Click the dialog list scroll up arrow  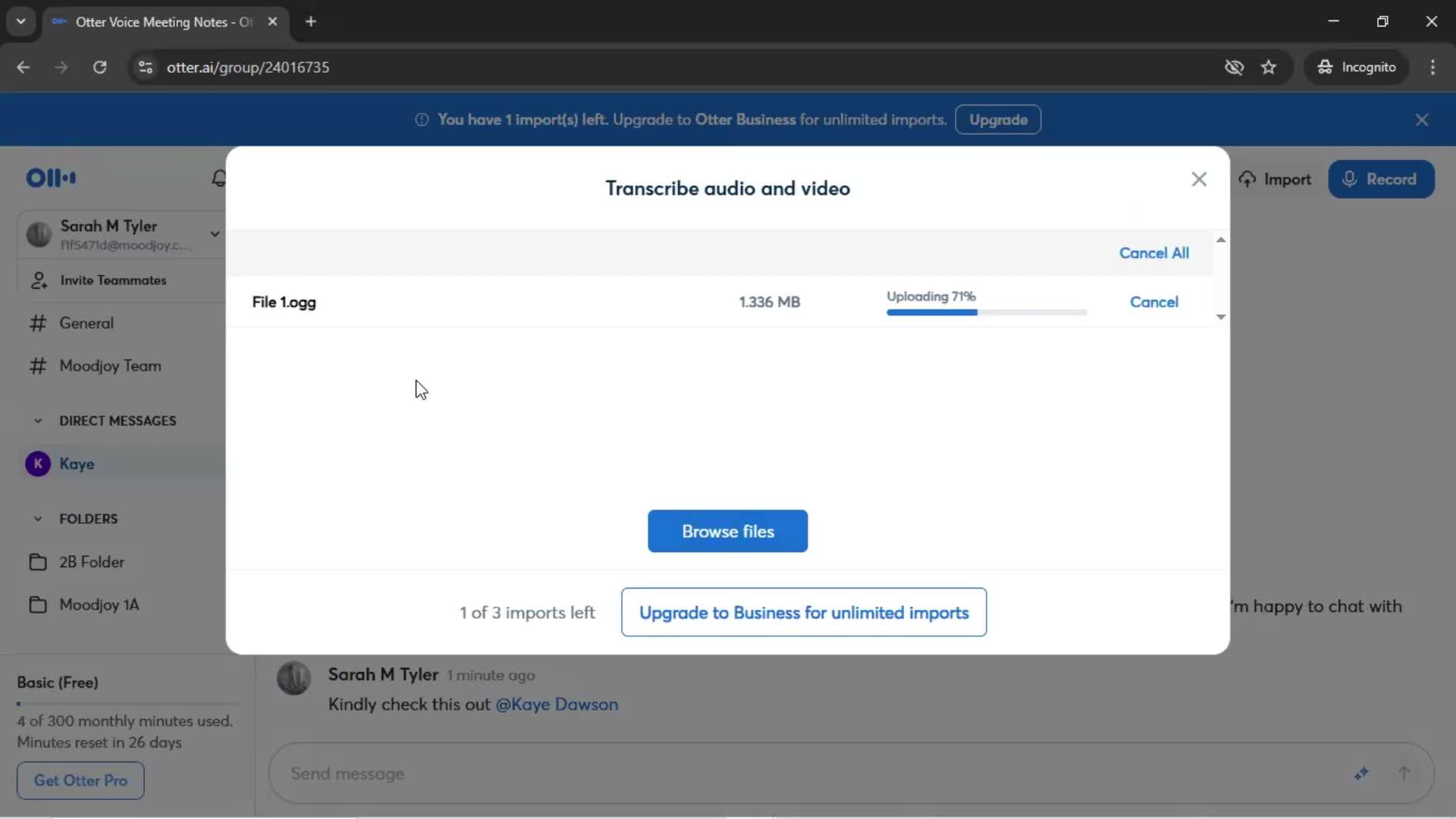pyautogui.click(x=1221, y=240)
